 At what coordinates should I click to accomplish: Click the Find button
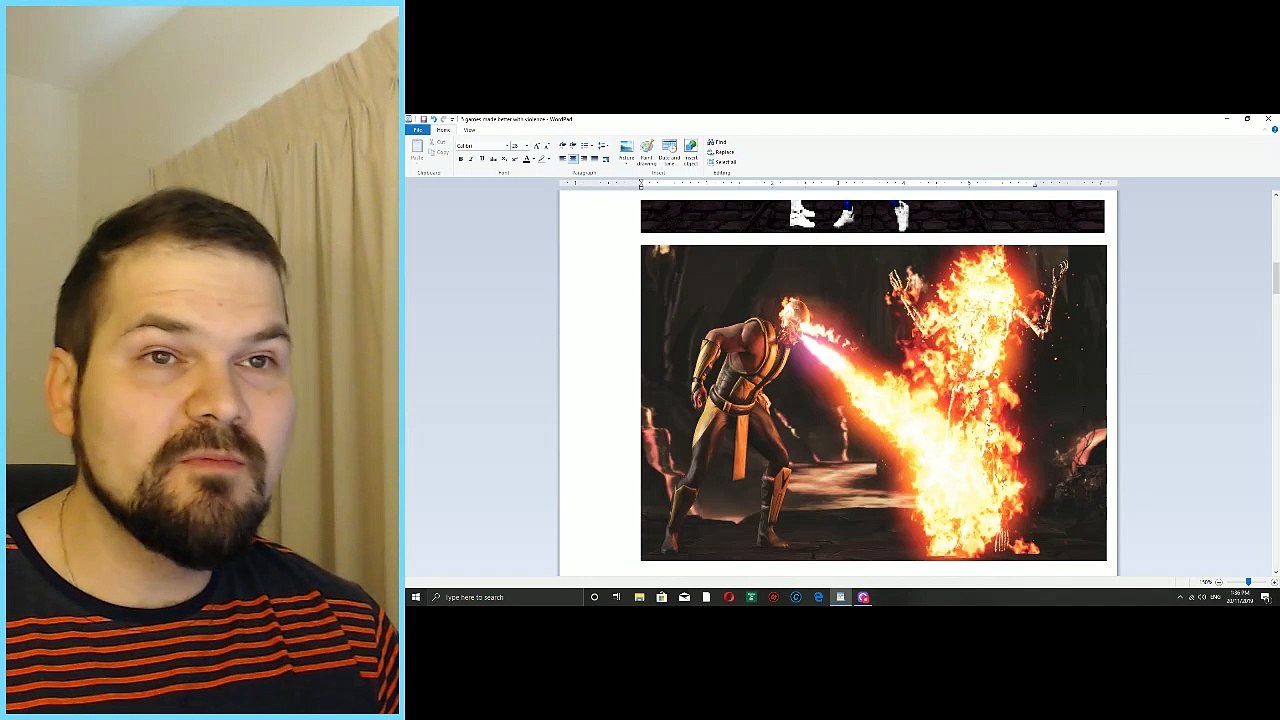point(716,142)
